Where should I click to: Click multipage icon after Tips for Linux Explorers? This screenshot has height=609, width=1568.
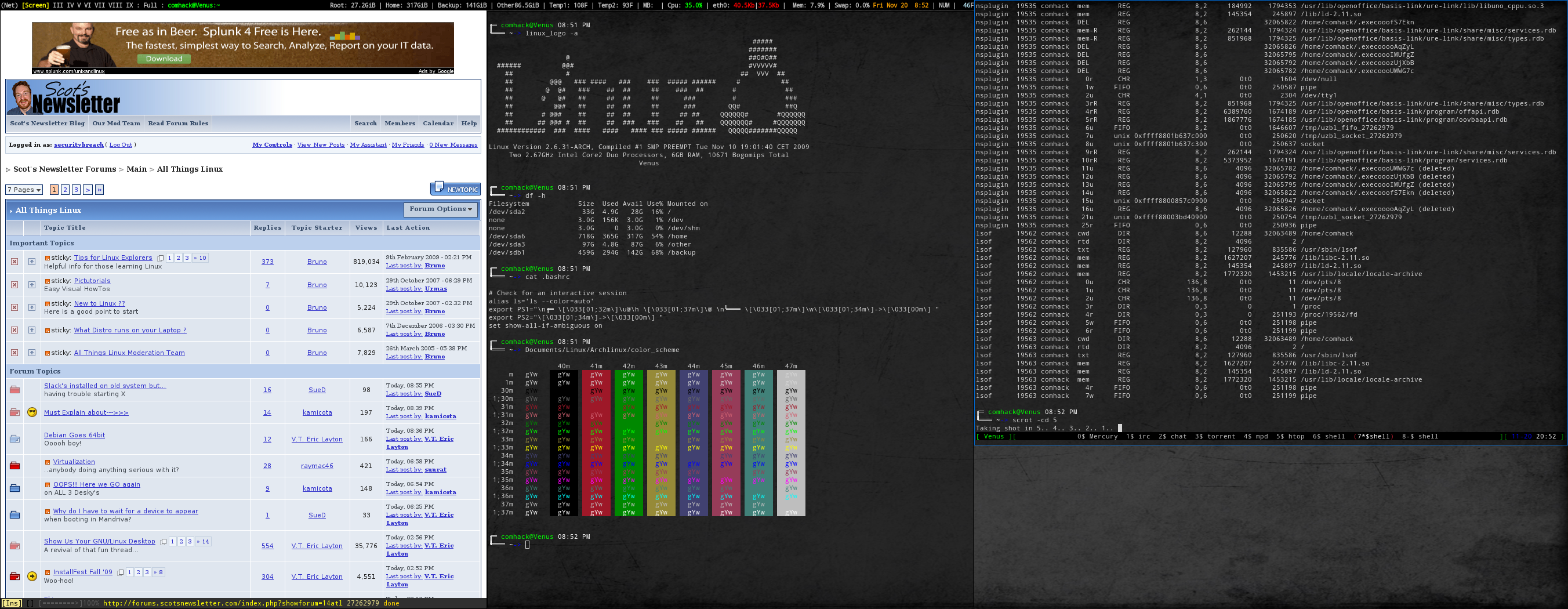click(161, 258)
